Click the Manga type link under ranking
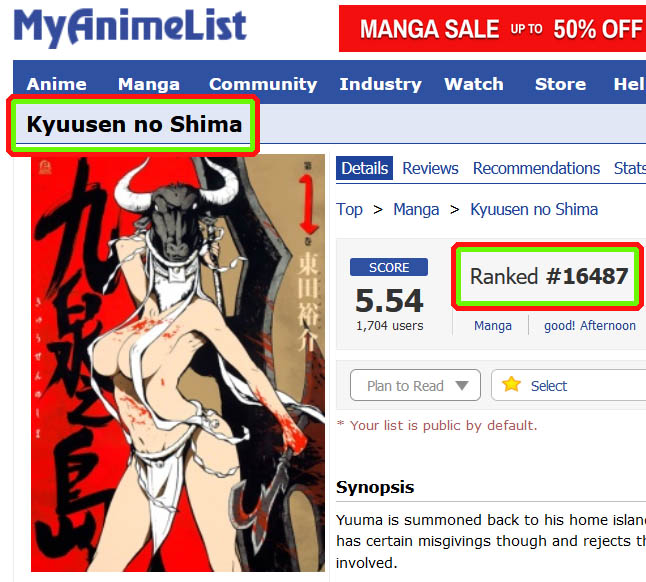This screenshot has height=582, width=646. coord(493,325)
